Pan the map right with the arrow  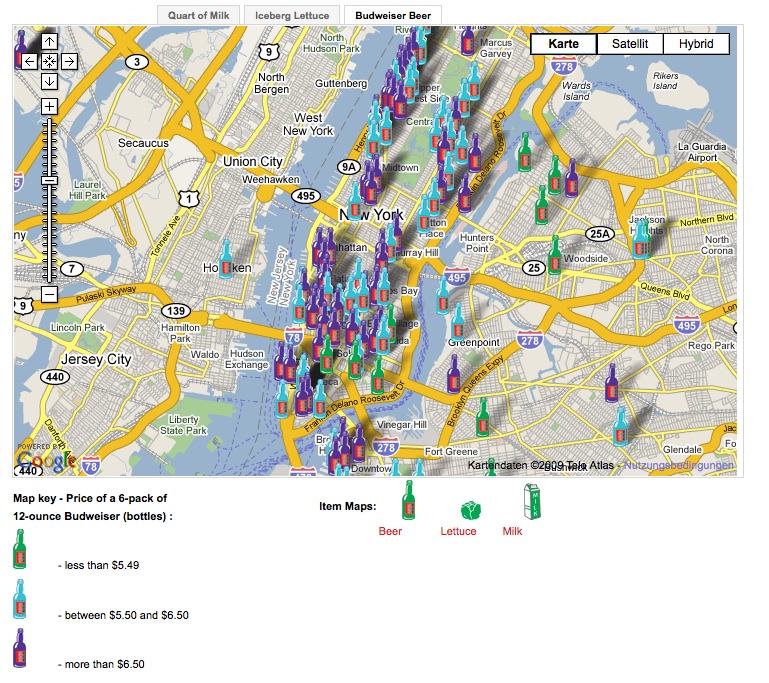coord(69,61)
